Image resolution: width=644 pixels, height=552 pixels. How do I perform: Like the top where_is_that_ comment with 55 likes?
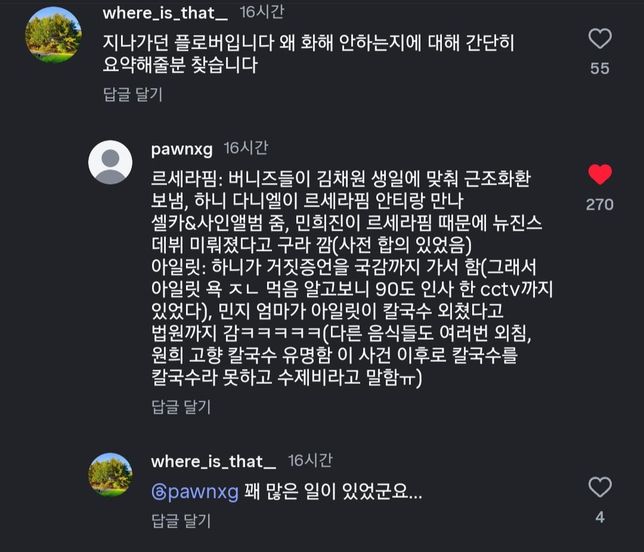[x=599, y=40]
